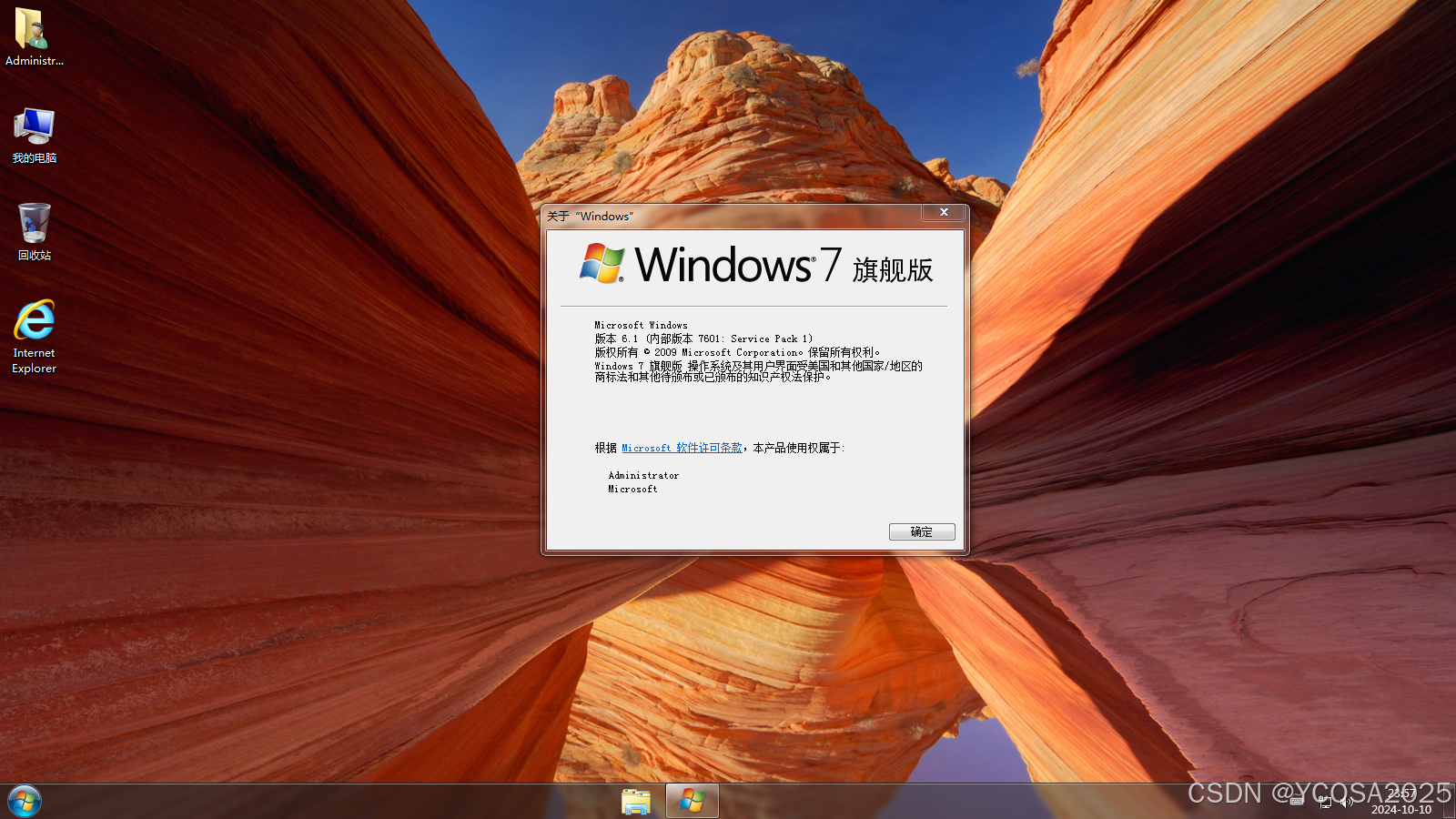Click the version line '版本 6.1'

coord(703,339)
